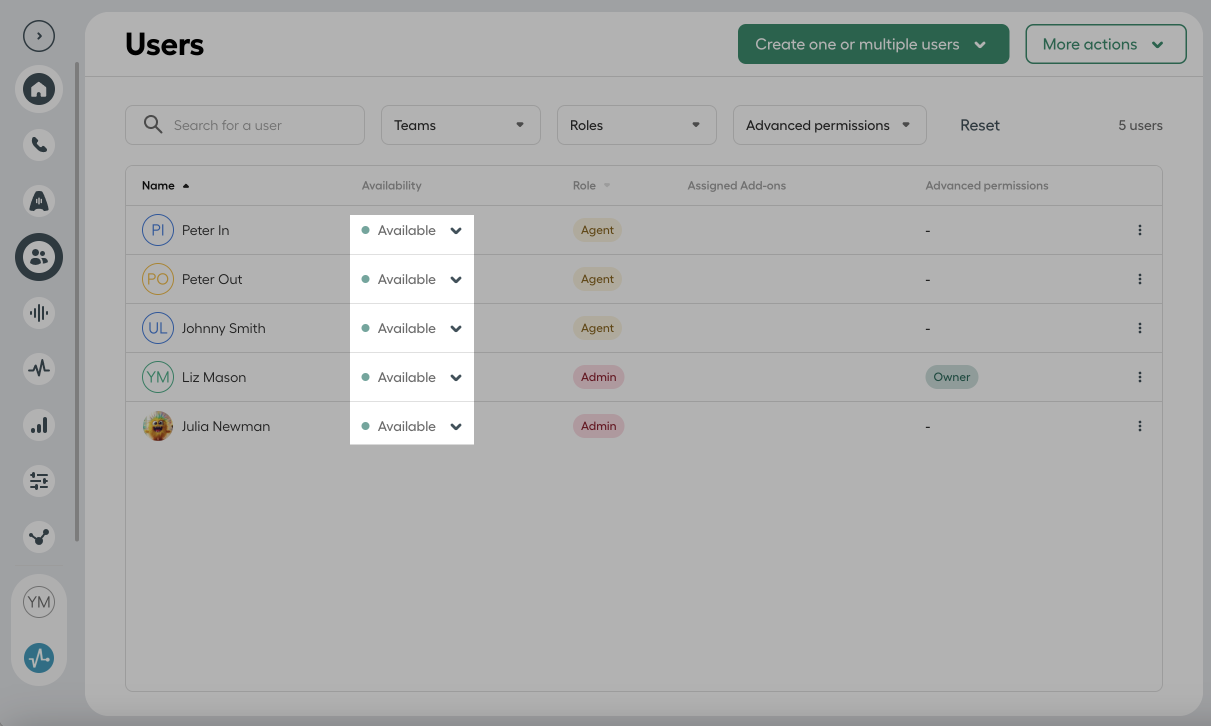The width and height of the screenshot is (1211, 726).
Task: Open three-dot menu for Liz Mason
Action: [1139, 377]
